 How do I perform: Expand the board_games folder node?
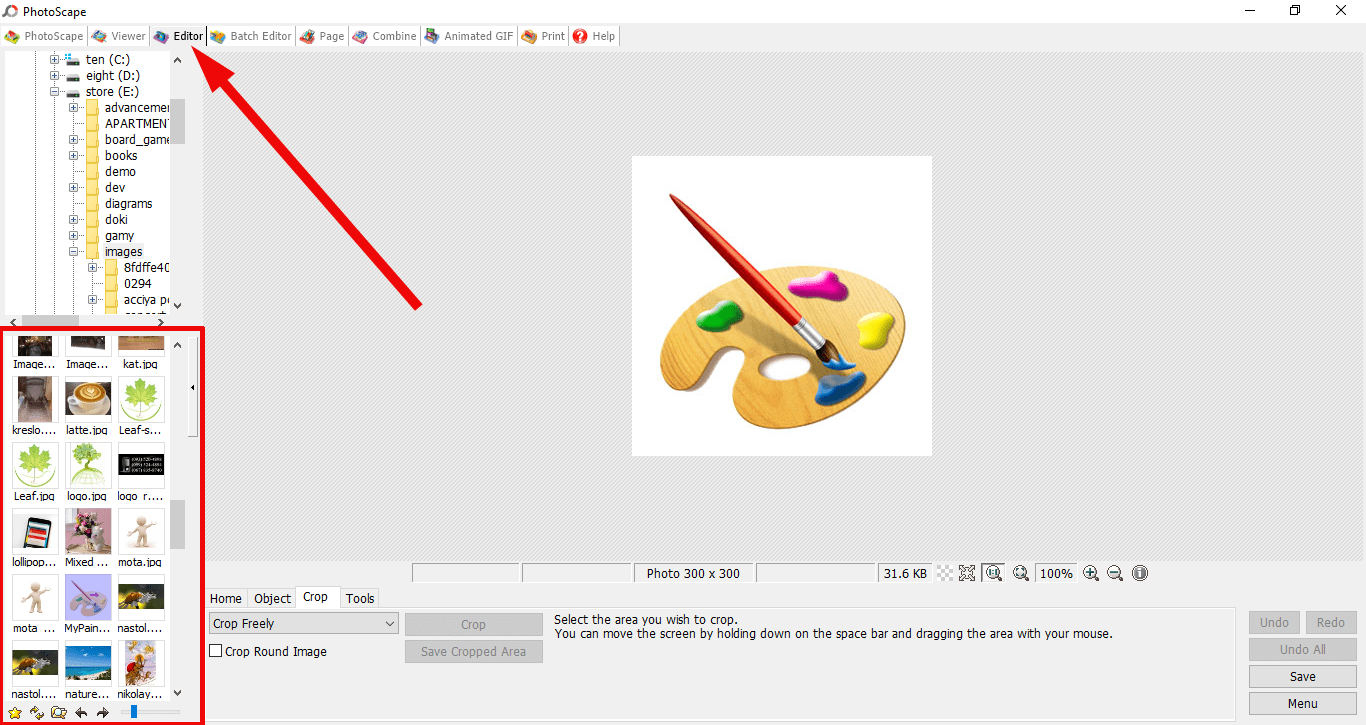tap(74, 140)
